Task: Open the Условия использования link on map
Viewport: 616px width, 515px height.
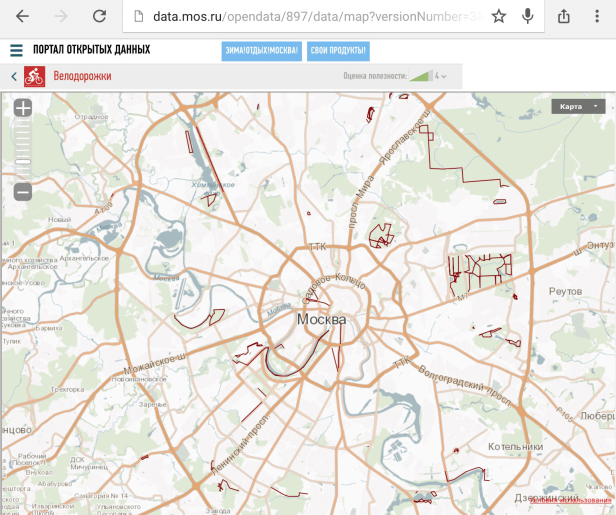Action: pyautogui.click(x=572, y=500)
